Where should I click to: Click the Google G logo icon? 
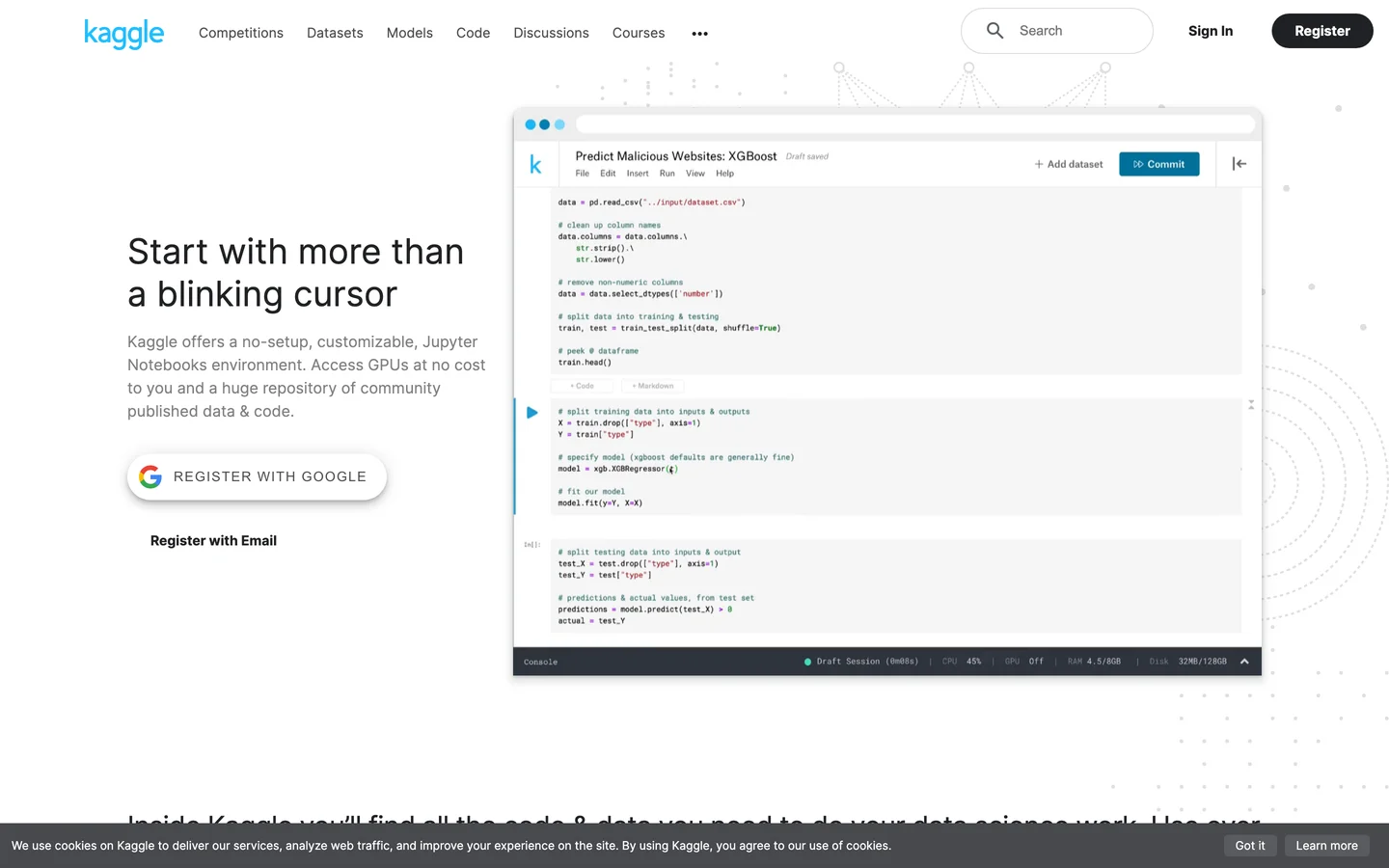pyautogui.click(x=150, y=476)
